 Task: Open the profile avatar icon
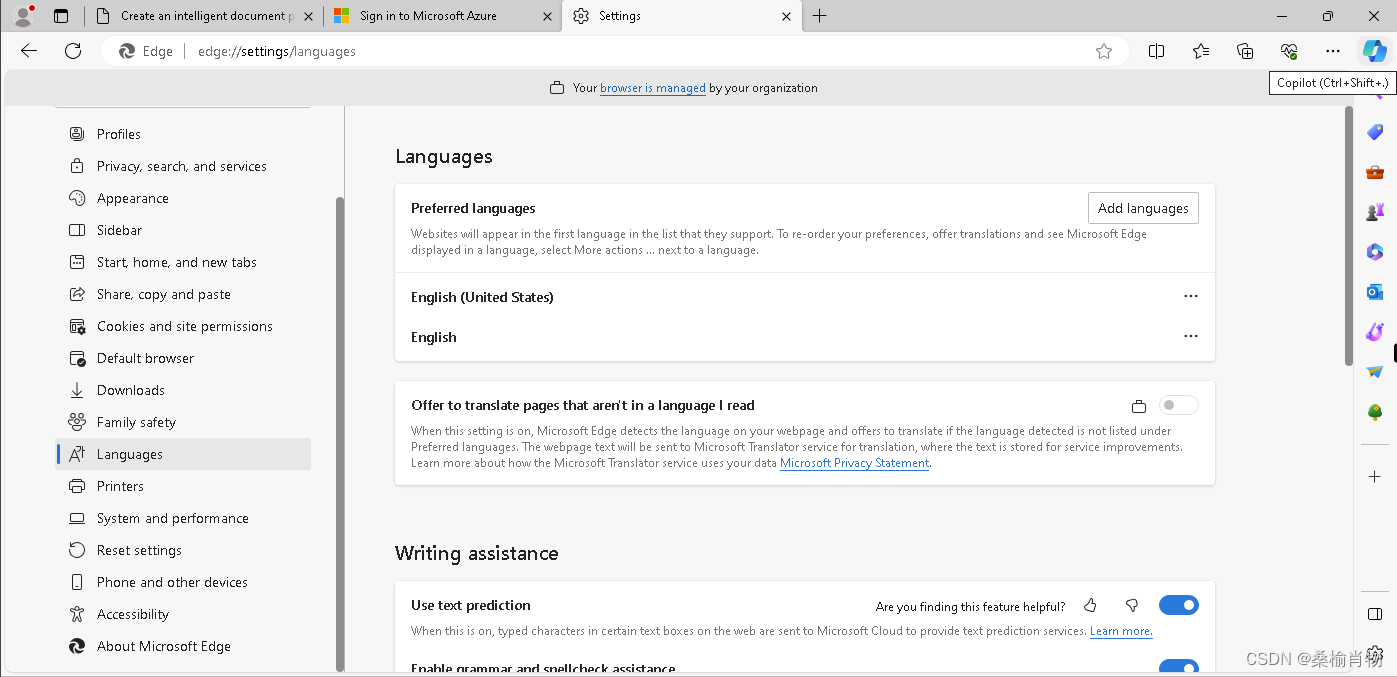[24, 16]
